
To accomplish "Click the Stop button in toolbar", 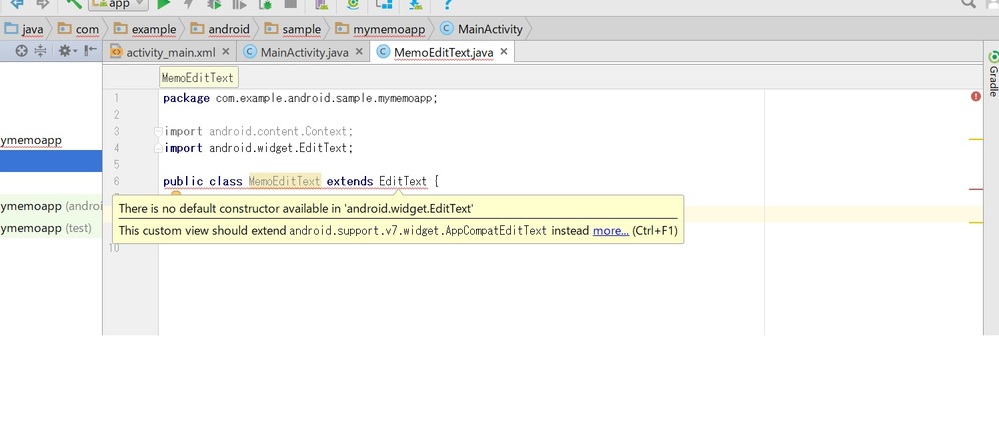I will (291, 5).
